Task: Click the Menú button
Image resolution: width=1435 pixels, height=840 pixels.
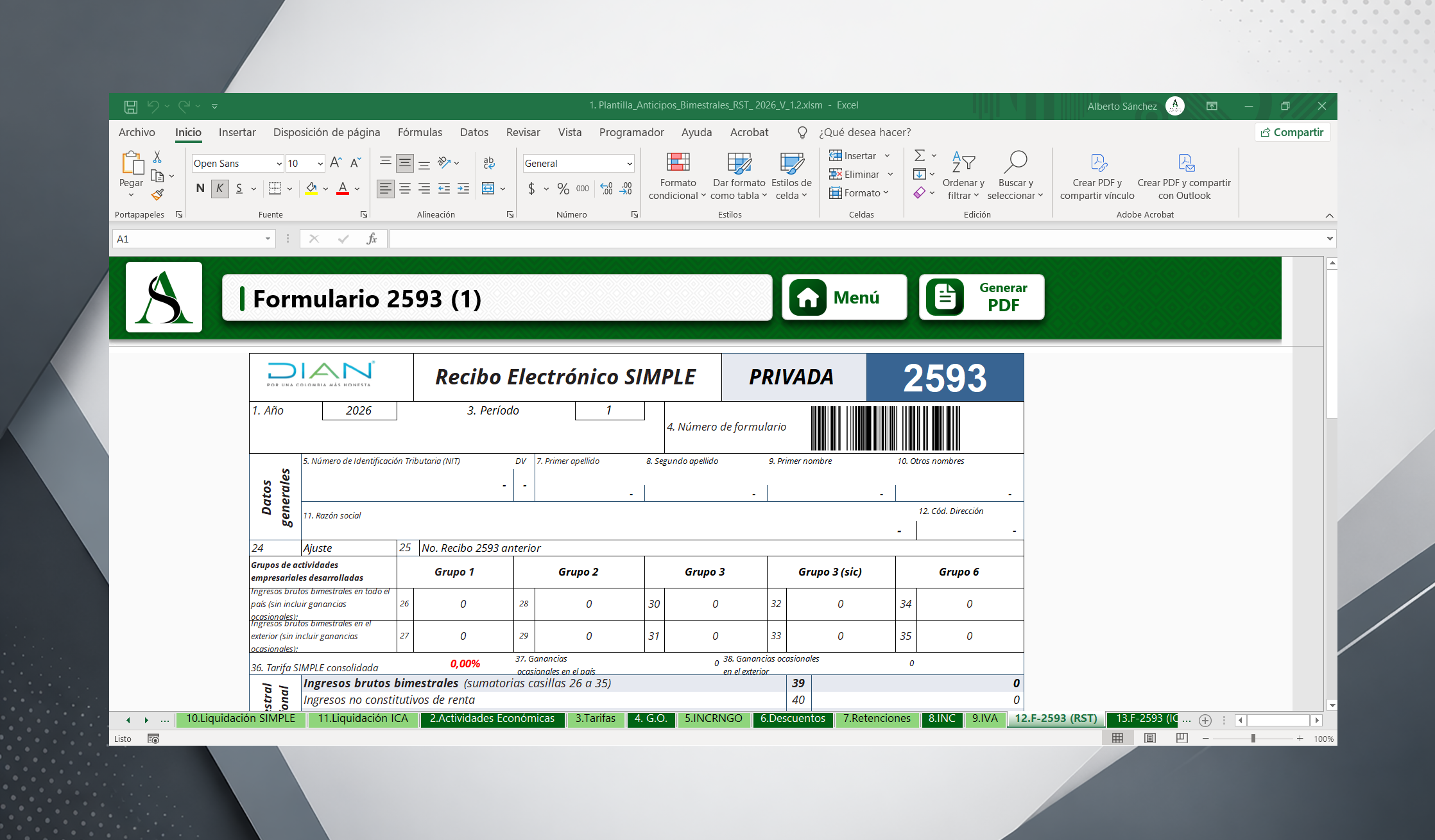Action: (x=844, y=298)
